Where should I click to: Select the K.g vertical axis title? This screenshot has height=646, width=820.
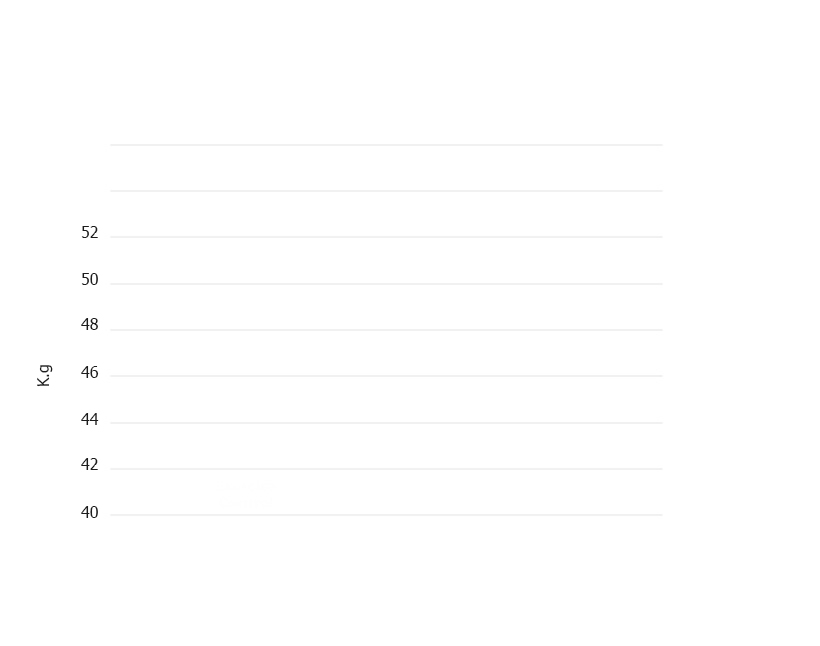pyautogui.click(x=44, y=376)
